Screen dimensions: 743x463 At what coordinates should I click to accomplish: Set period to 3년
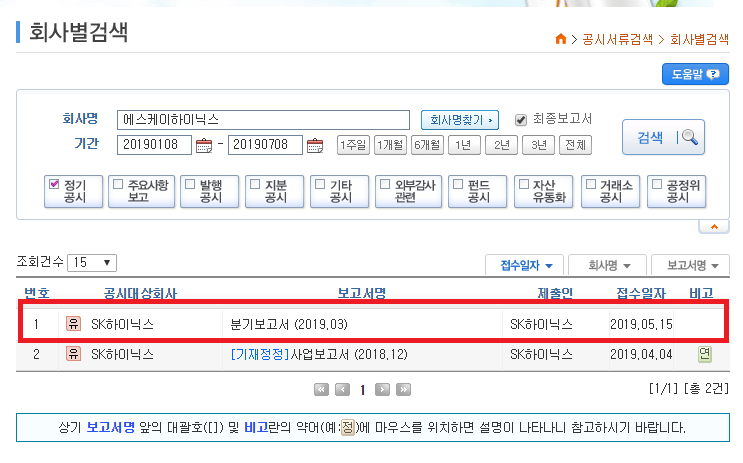tap(538, 145)
